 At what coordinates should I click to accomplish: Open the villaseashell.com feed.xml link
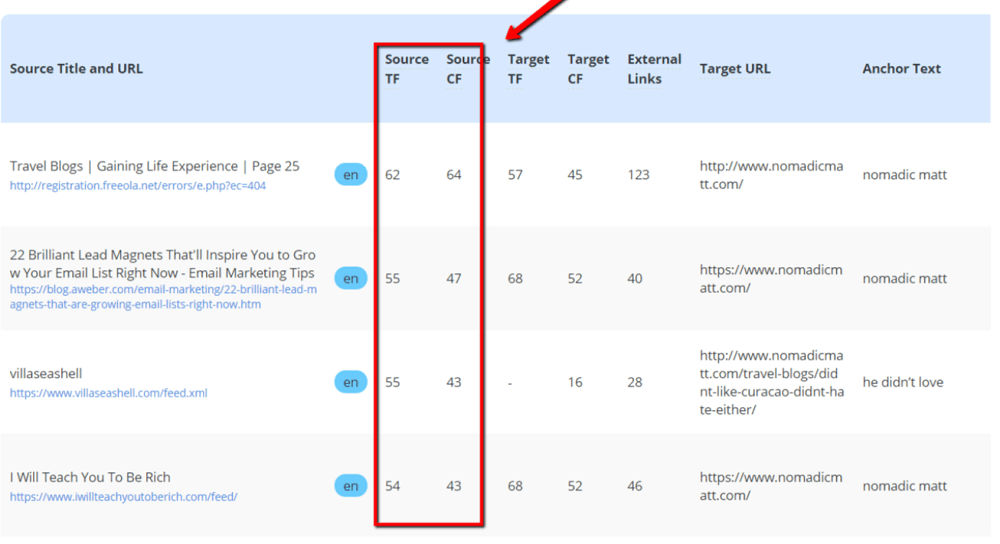coord(108,393)
